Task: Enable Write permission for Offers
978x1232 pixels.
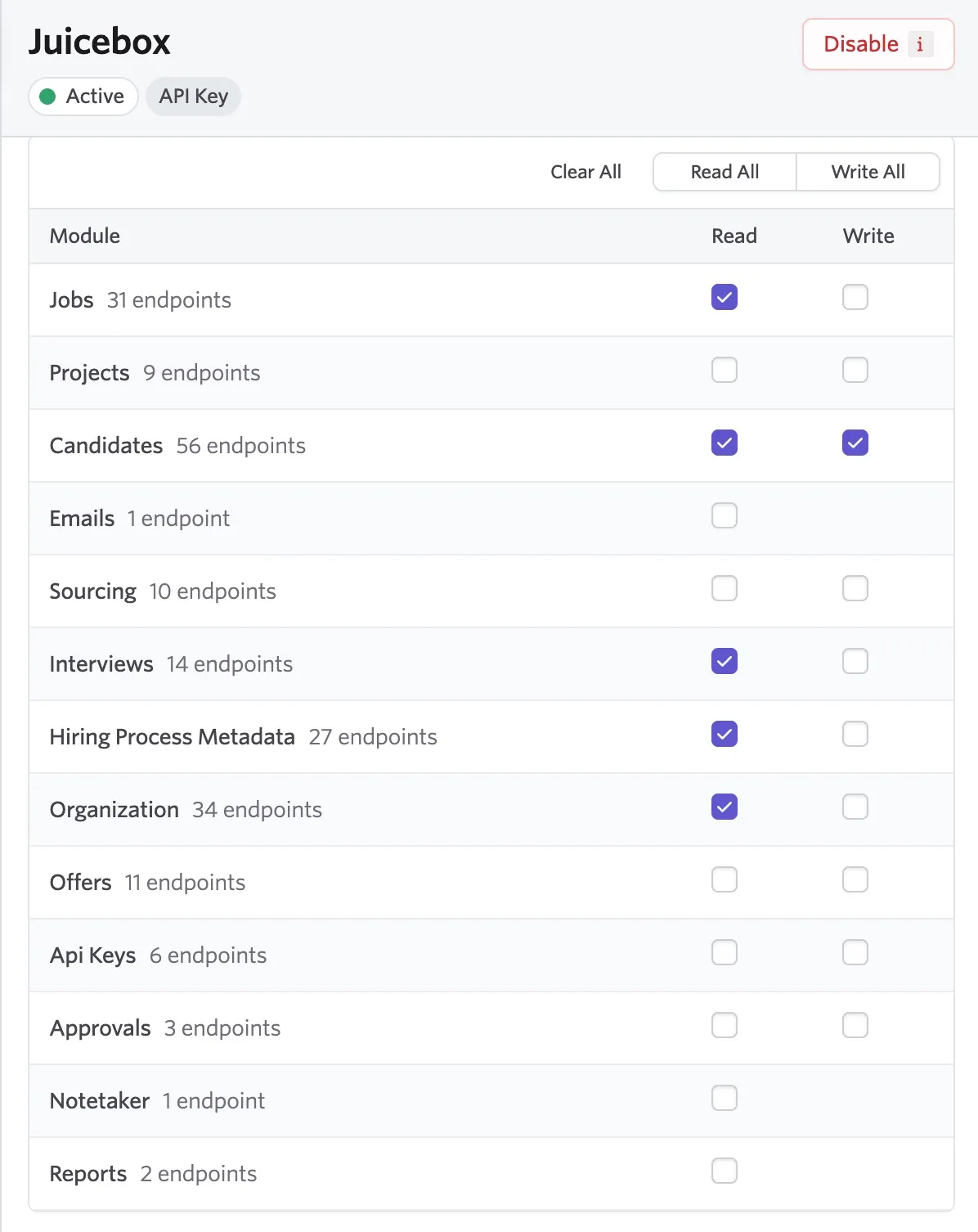Action: 855,879
